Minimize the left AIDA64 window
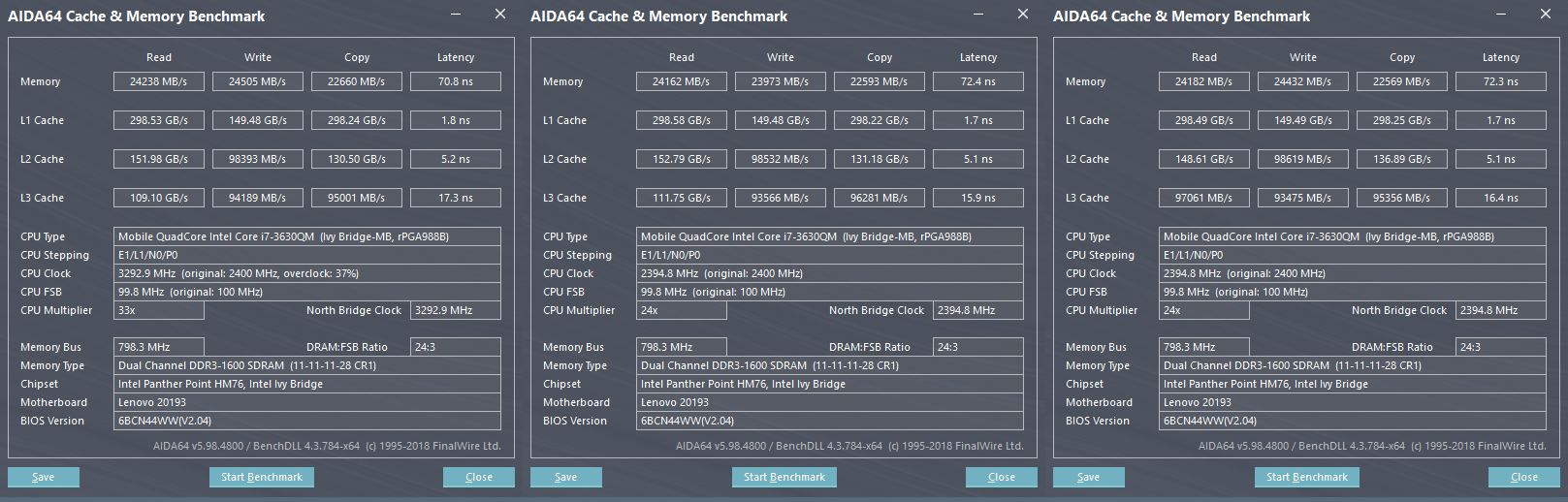Viewport: 1568px width, 502px height. [x=456, y=15]
